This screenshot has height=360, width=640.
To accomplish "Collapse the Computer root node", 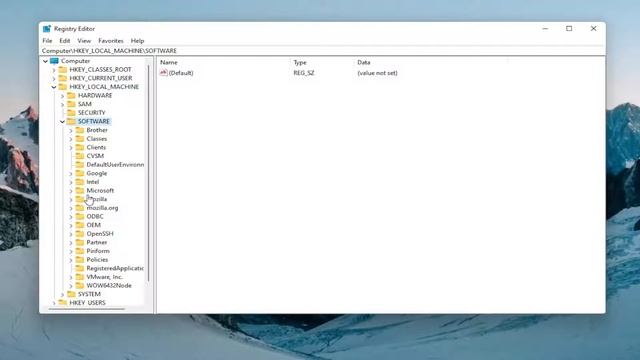I will click(45, 61).
